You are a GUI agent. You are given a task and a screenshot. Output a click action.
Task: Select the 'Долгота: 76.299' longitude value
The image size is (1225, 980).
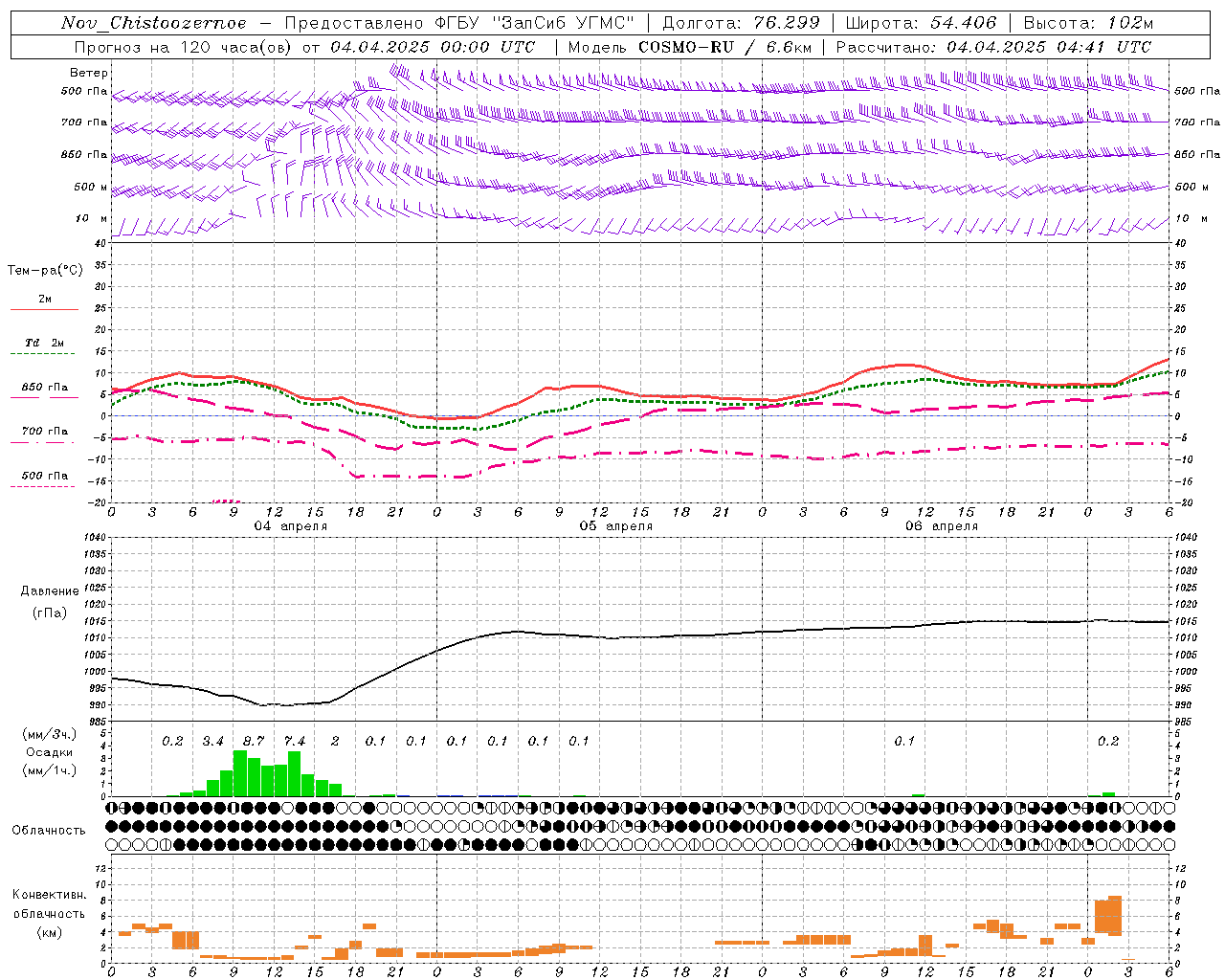point(741,23)
